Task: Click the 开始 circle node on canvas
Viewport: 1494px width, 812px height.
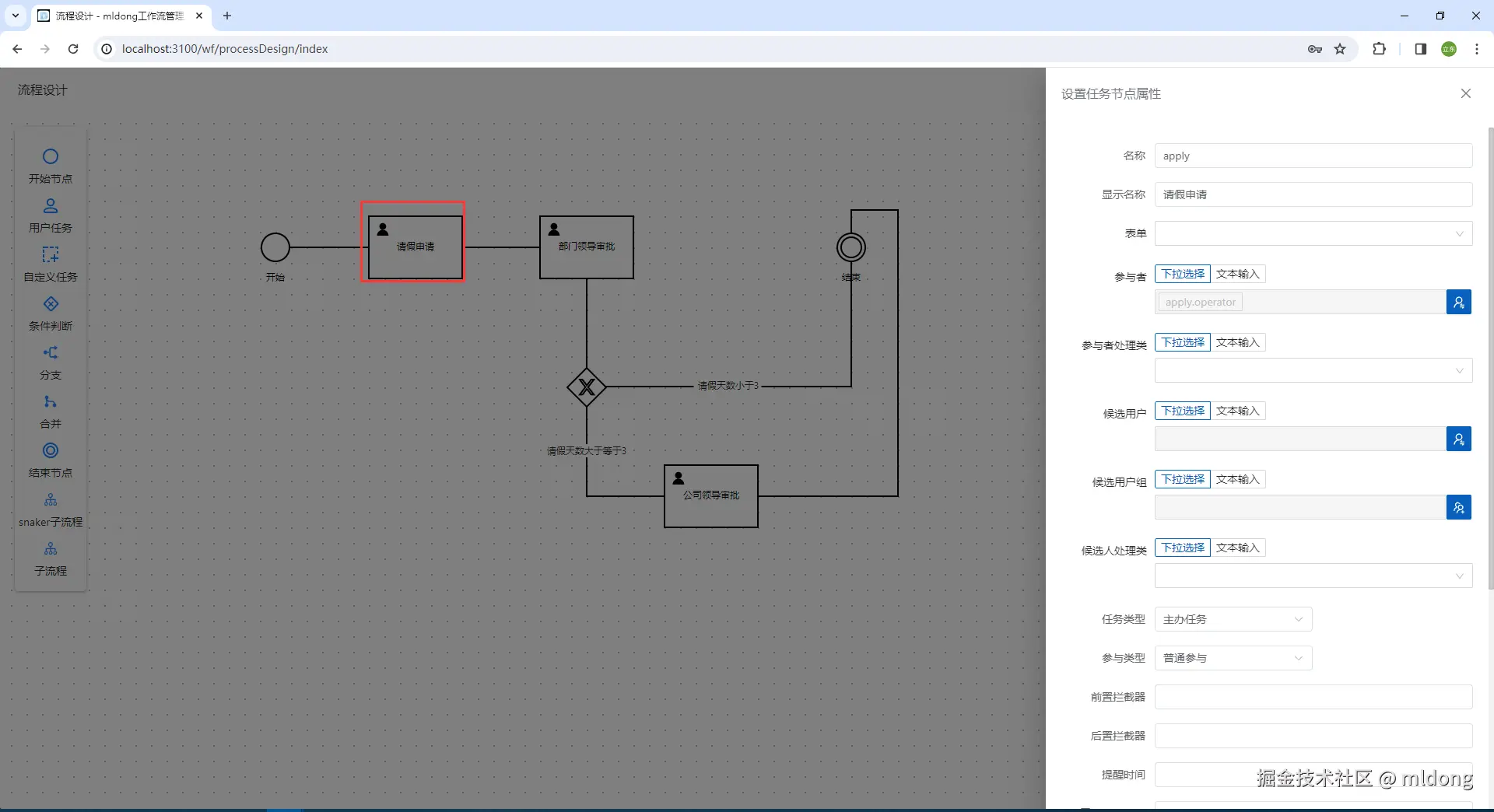Action: pos(275,247)
